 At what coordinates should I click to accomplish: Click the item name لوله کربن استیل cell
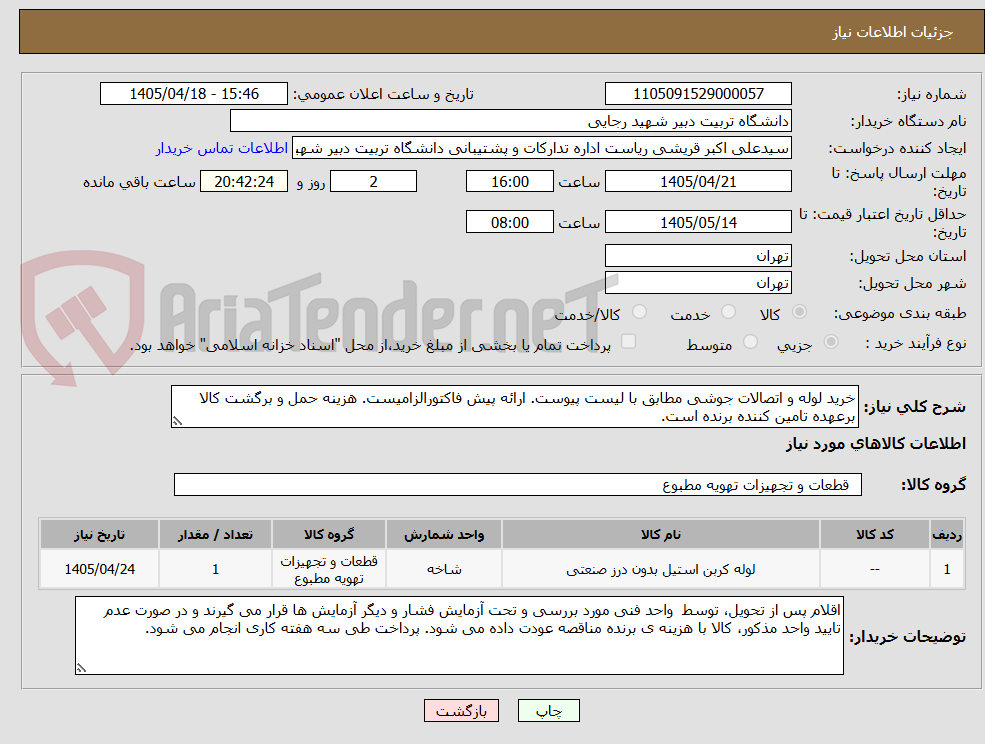(x=660, y=569)
